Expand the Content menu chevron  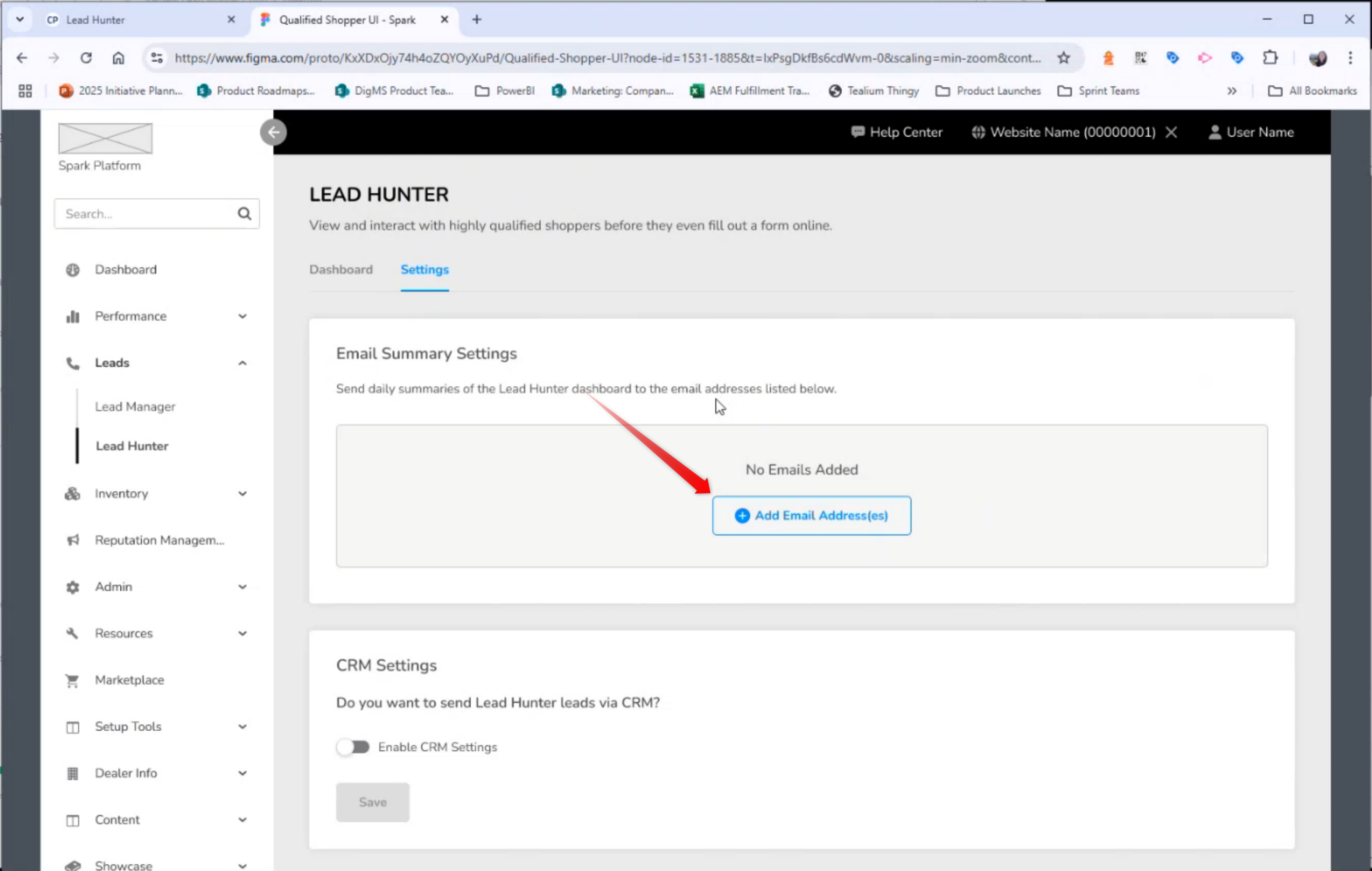tap(243, 820)
